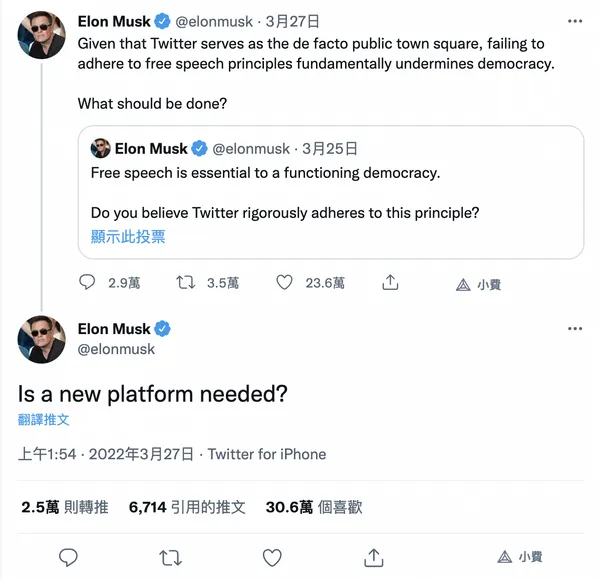Share the parent tweet via upload icon
Image resolution: width=600 pixels, height=580 pixels.
pyautogui.click(x=390, y=282)
